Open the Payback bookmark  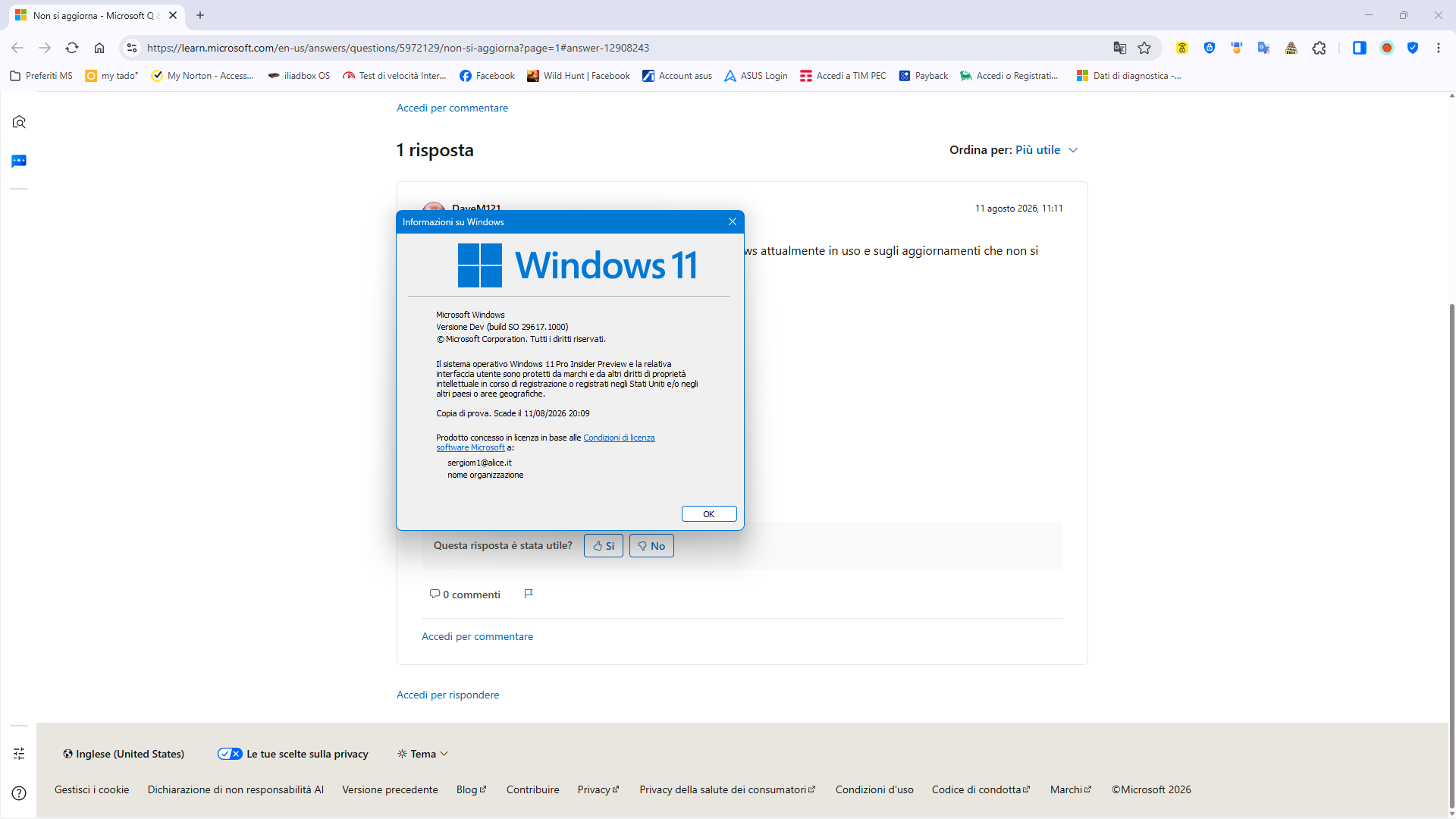coord(924,76)
